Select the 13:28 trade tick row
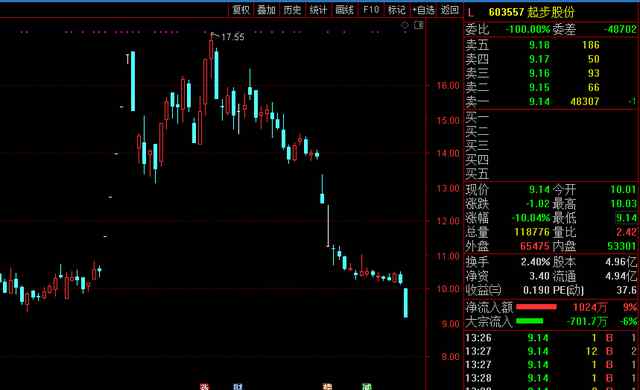 click(551, 378)
